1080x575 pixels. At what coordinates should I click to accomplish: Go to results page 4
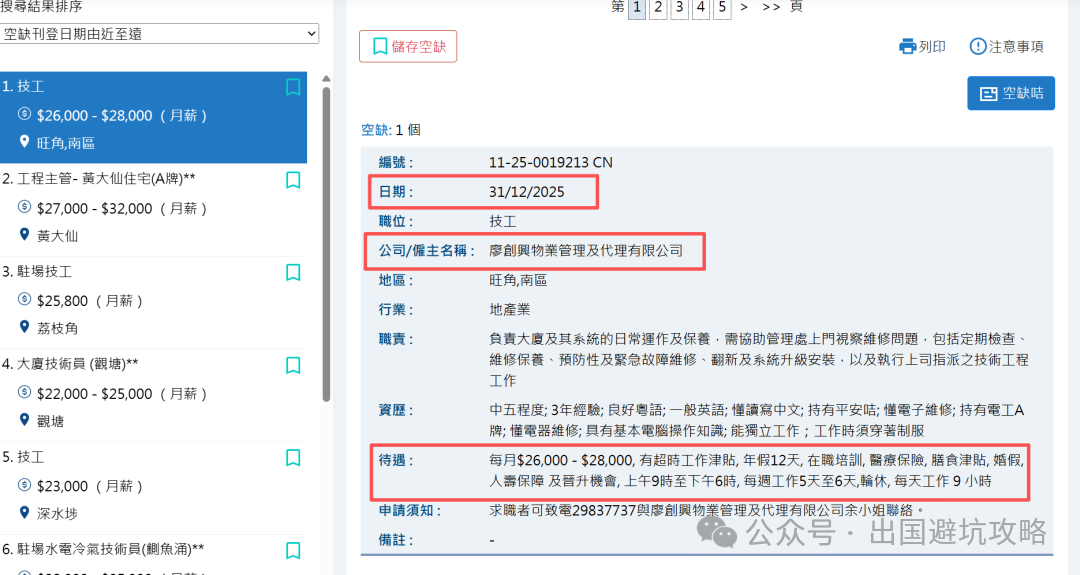(700, 8)
